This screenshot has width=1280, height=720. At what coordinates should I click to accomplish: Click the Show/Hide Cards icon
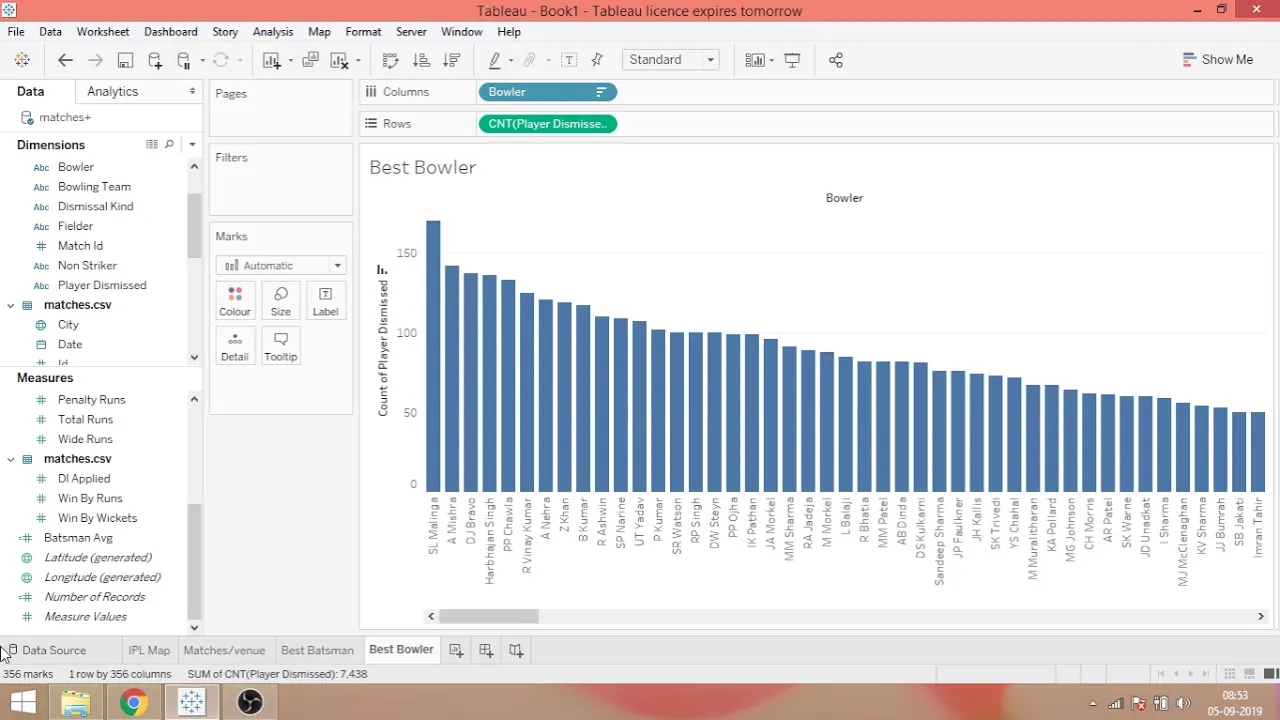pyautogui.click(x=755, y=60)
